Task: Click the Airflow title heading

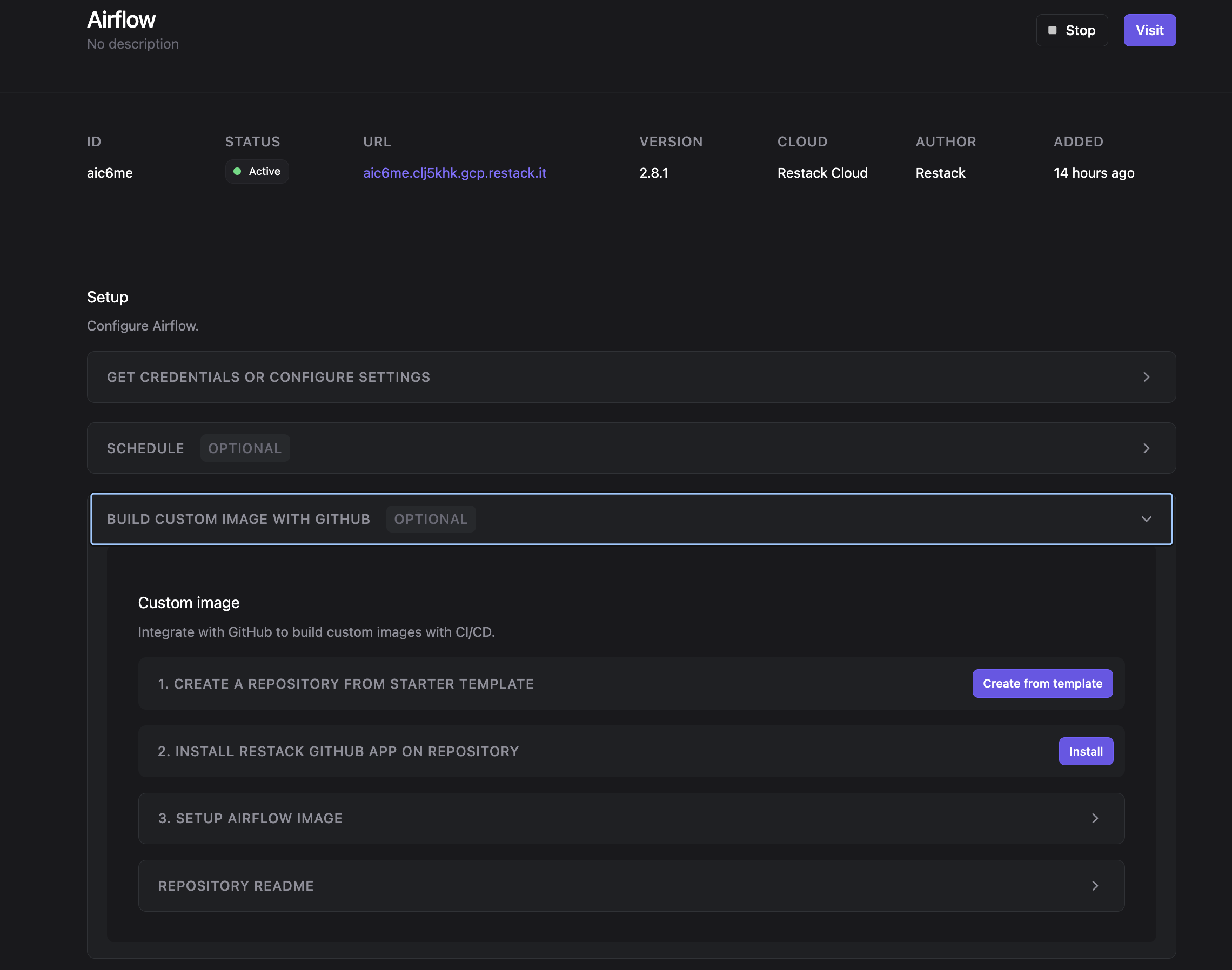Action: (121, 20)
